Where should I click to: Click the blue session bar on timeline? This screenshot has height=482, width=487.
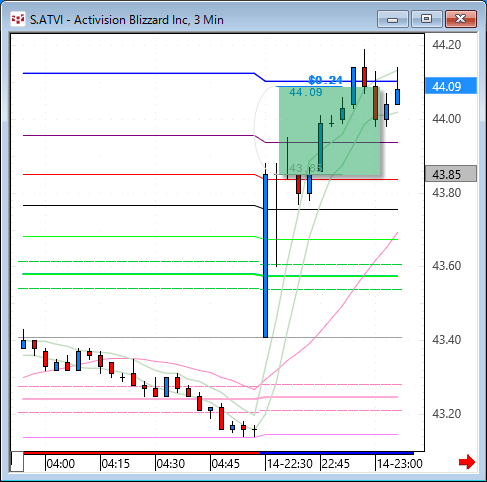337,453
